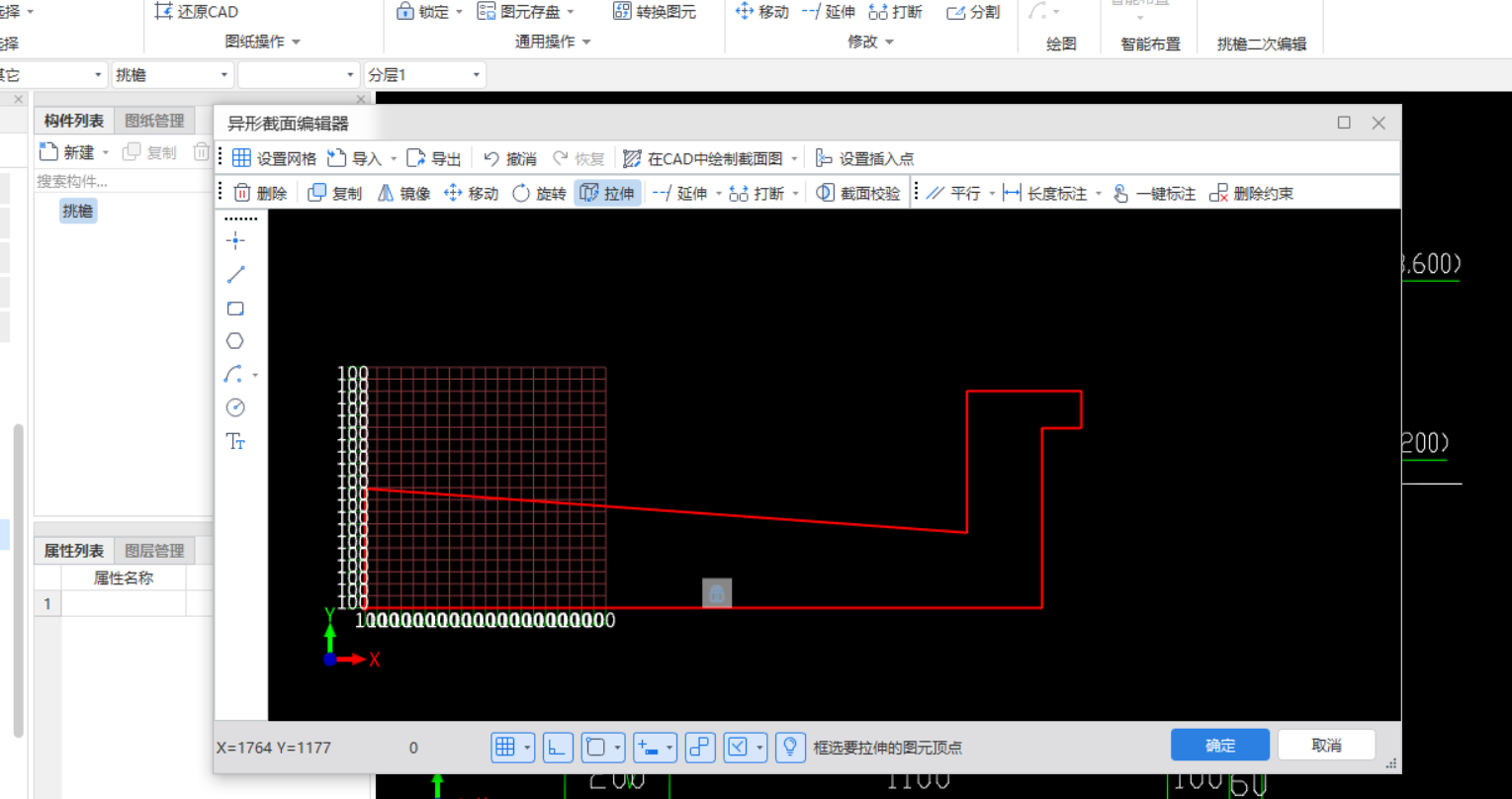Maximize the 异形截面编辑器 window
The height and width of the screenshot is (799, 1512).
pos(1344,123)
